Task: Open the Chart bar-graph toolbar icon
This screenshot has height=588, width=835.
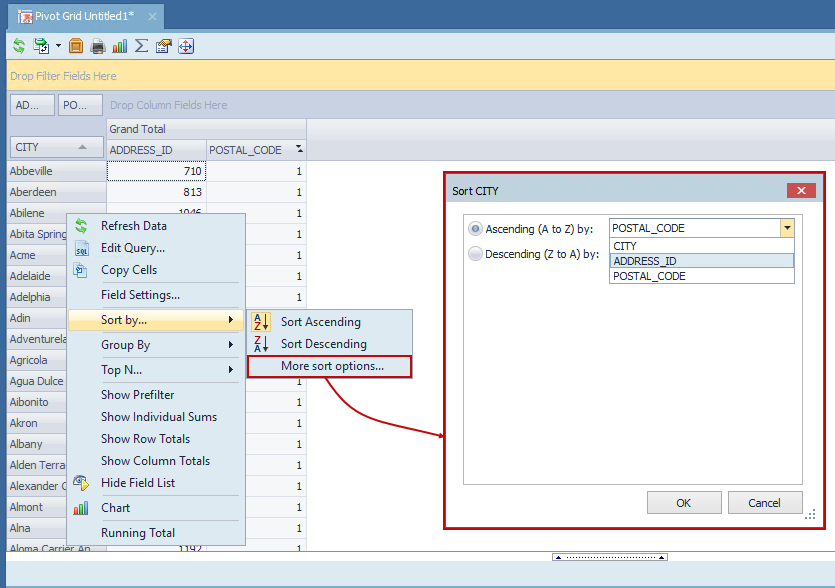Action: tap(120, 46)
